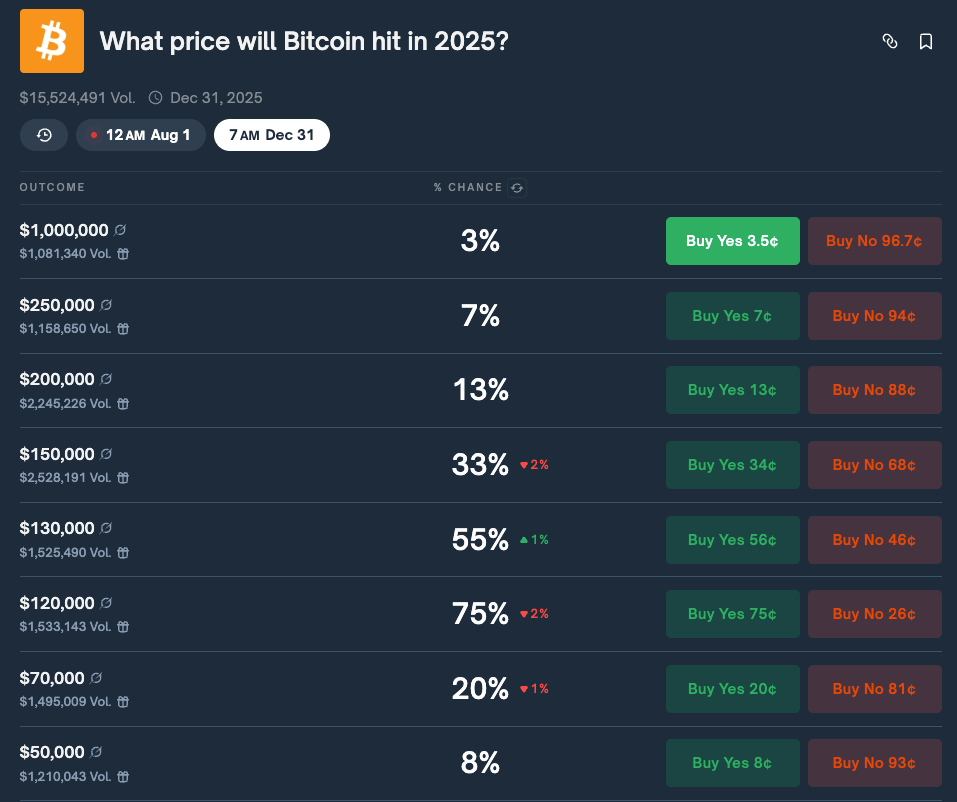Toggle the chart view for the $250,000 outcome
This screenshot has height=802, width=957.
click(x=107, y=304)
